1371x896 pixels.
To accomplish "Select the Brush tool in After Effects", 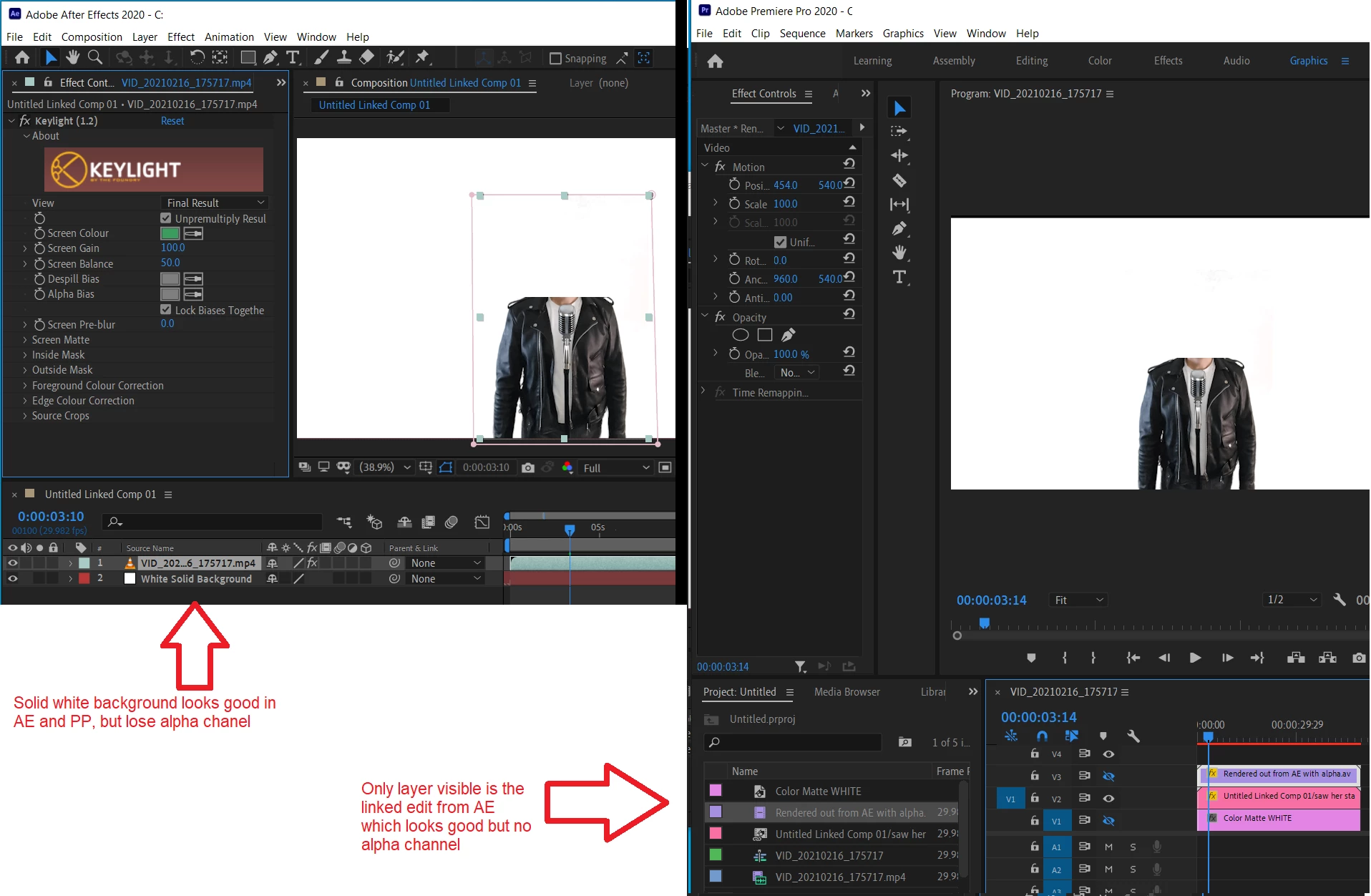I will pyautogui.click(x=322, y=58).
